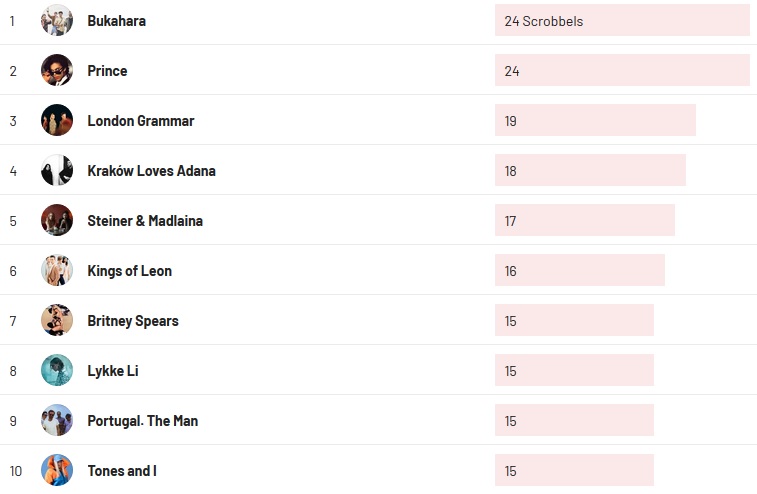757x494 pixels.
Task: Select the Kraków Loves Adana avatar
Action: click(x=57, y=170)
